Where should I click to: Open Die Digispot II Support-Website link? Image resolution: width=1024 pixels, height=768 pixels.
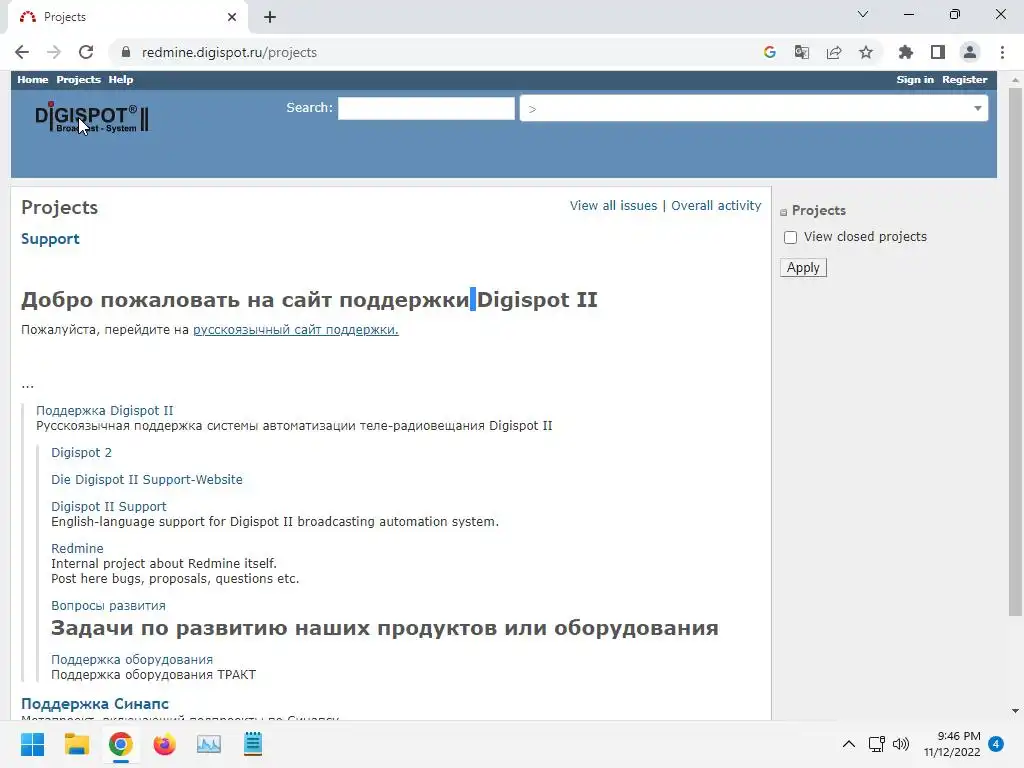(147, 479)
